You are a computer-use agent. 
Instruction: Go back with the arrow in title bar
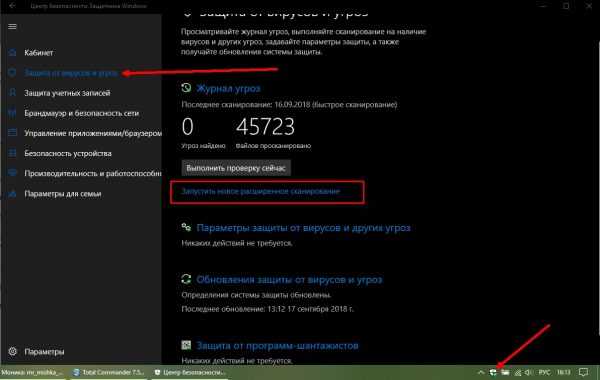tap(12, 5)
